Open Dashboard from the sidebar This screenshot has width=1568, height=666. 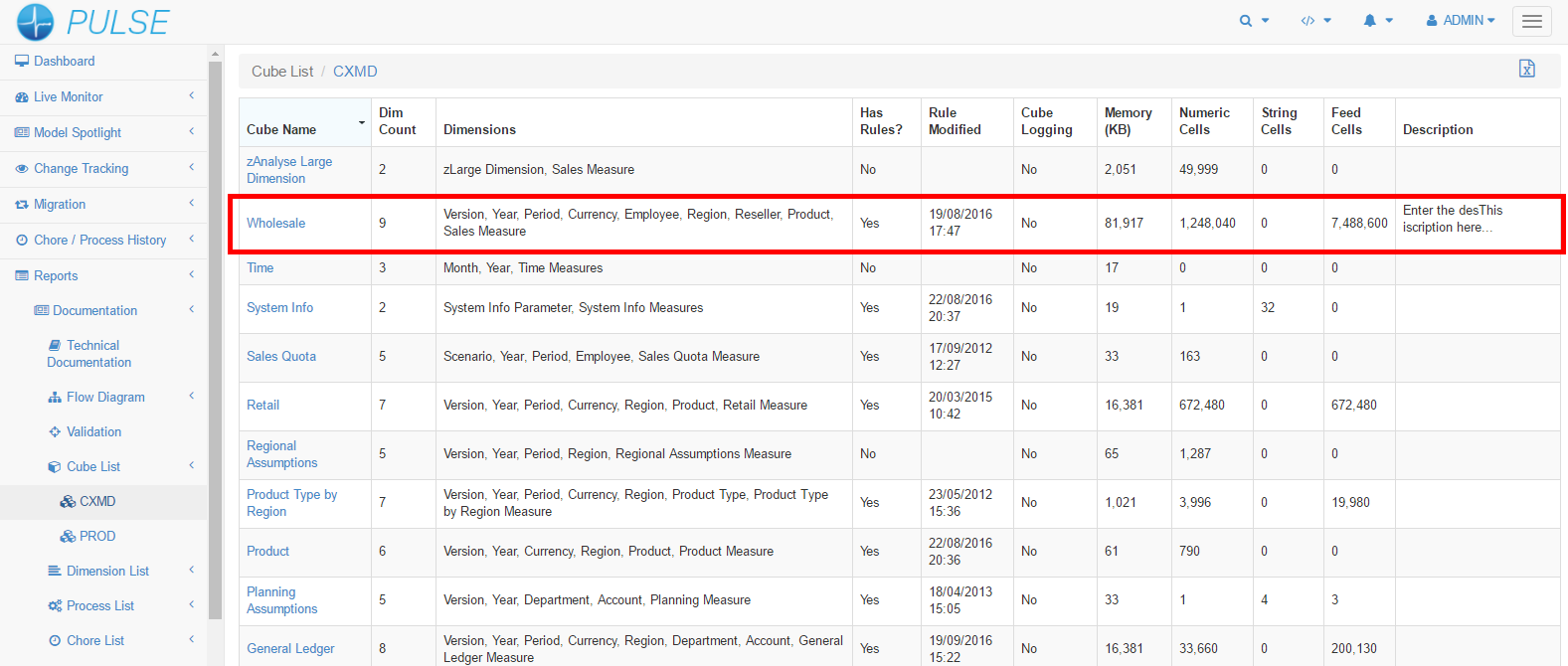pyautogui.click(x=64, y=62)
